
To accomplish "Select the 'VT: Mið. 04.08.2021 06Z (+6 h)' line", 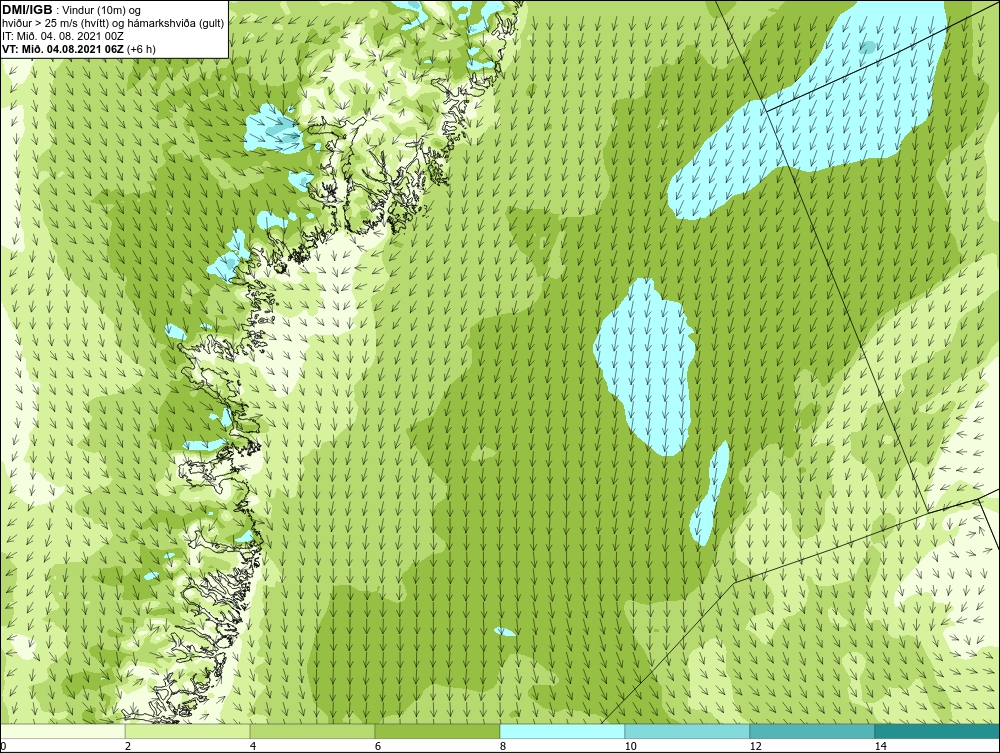I will (x=79, y=49).
